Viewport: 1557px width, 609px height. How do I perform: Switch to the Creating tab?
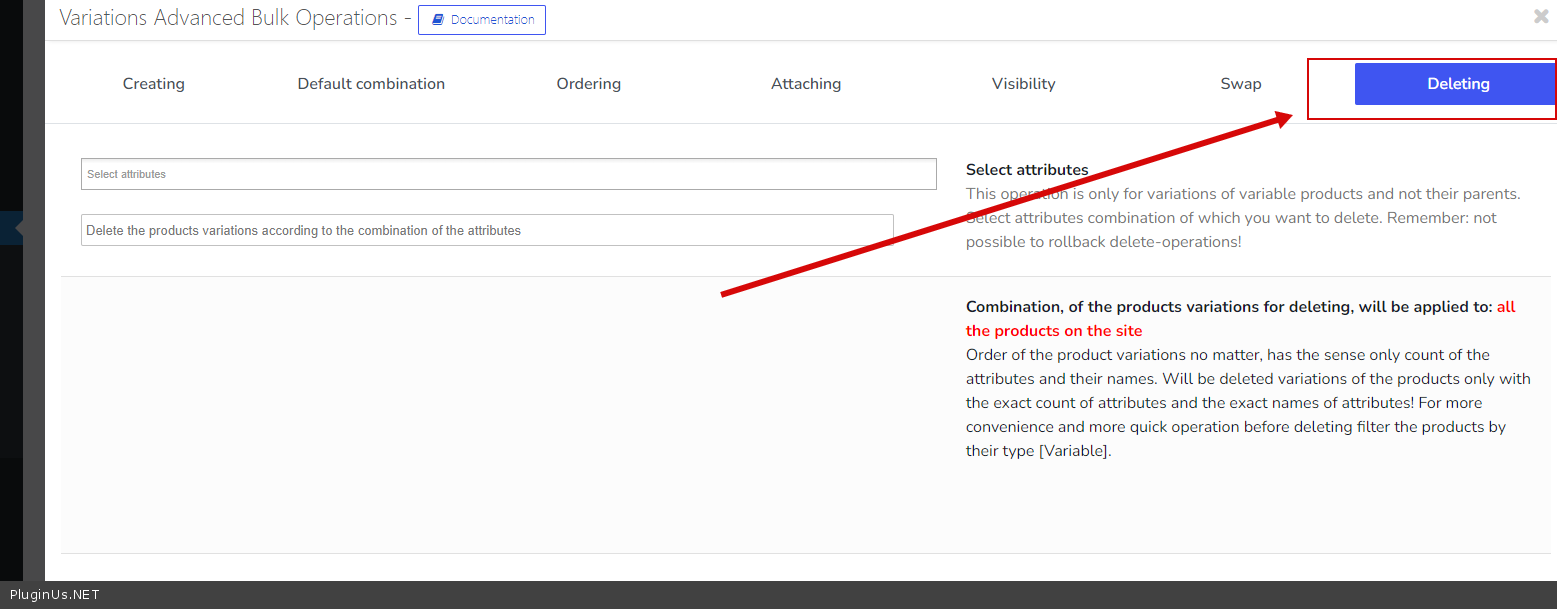[x=153, y=84]
